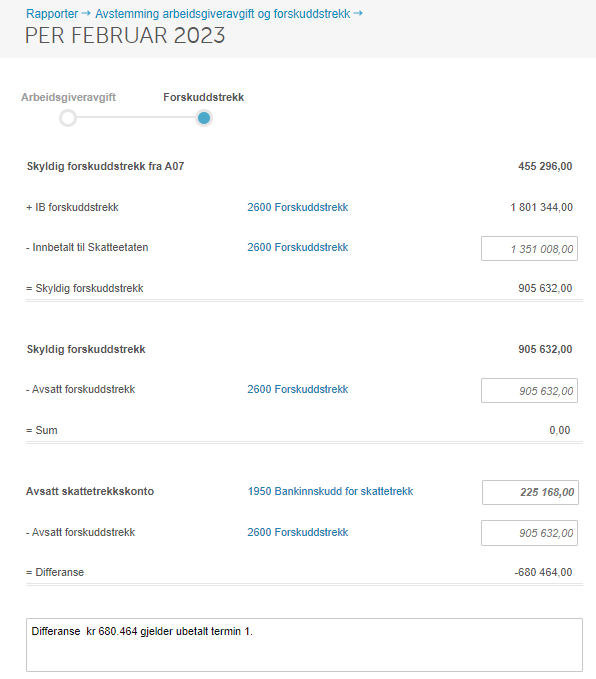The height and width of the screenshot is (679, 596).
Task: Open 2600 Forskuddstrekk in the Innbetalt til Skatteetaten row
Action: (298, 247)
